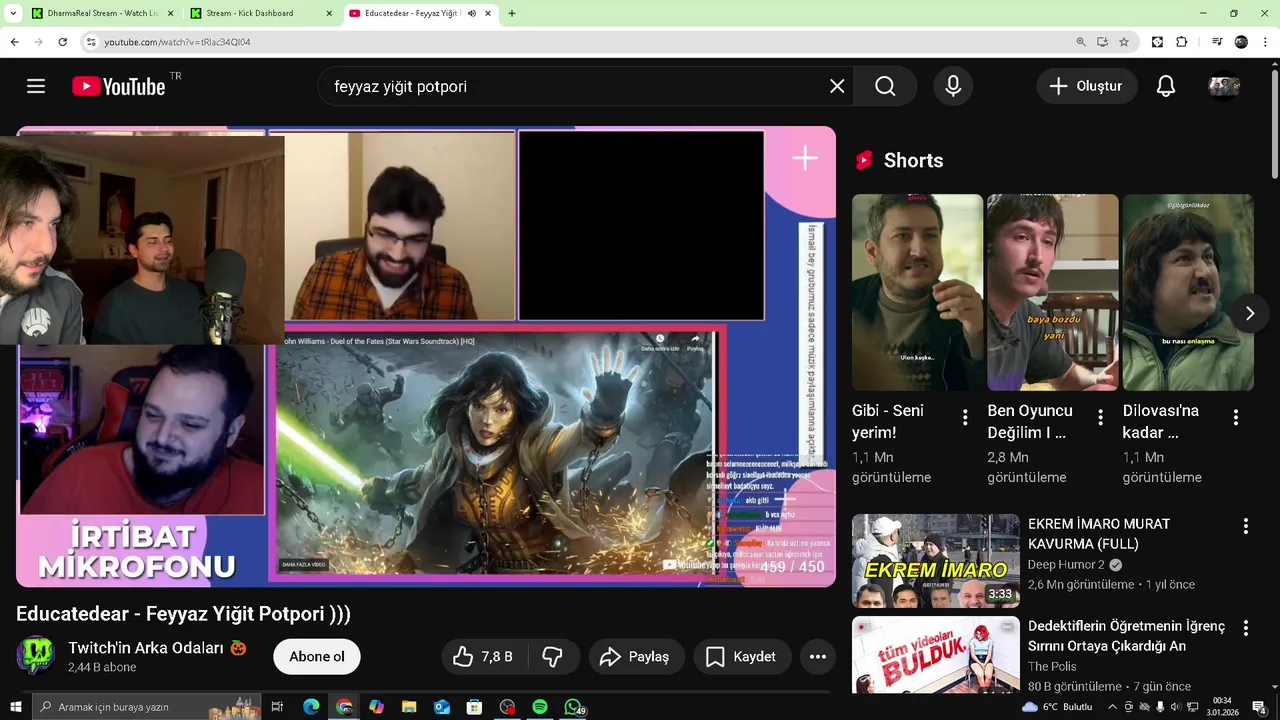Click the Chrome address bar URL
The width and height of the screenshot is (1280, 720).
pyautogui.click(x=177, y=42)
